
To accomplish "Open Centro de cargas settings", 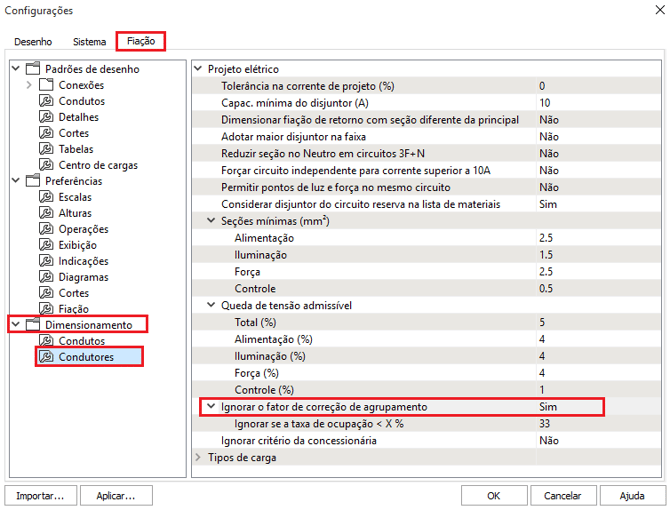I will [97, 165].
